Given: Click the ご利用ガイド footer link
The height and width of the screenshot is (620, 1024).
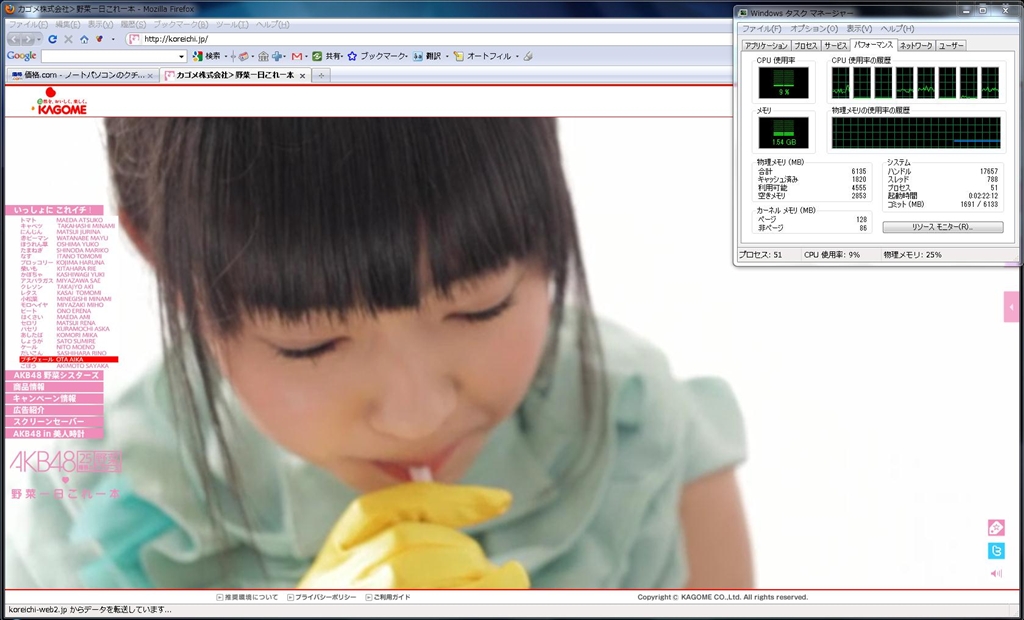Looking at the screenshot, I should pyautogui.click(x=389, y=597).
